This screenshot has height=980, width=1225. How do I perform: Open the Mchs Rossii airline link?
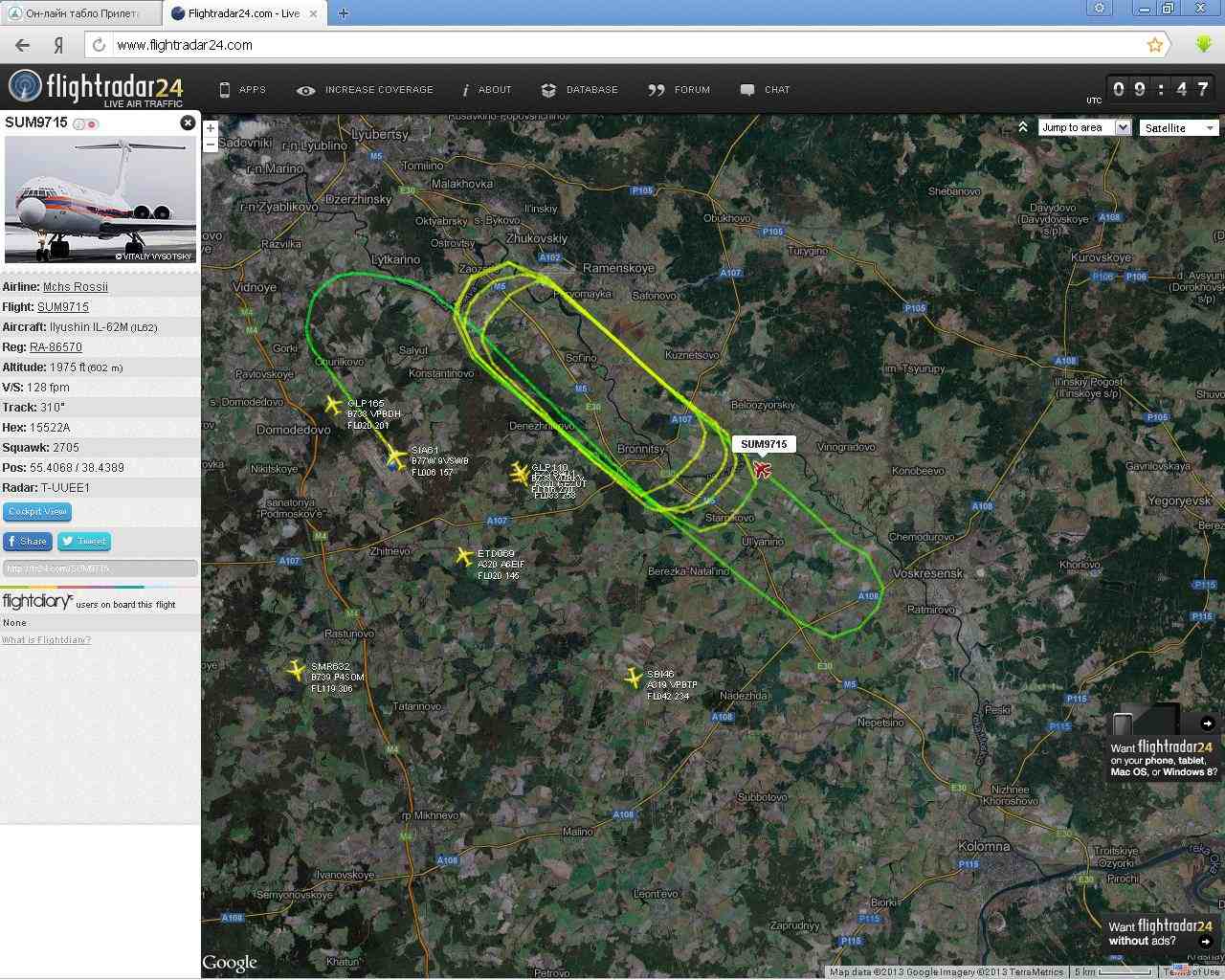(76, 287)
